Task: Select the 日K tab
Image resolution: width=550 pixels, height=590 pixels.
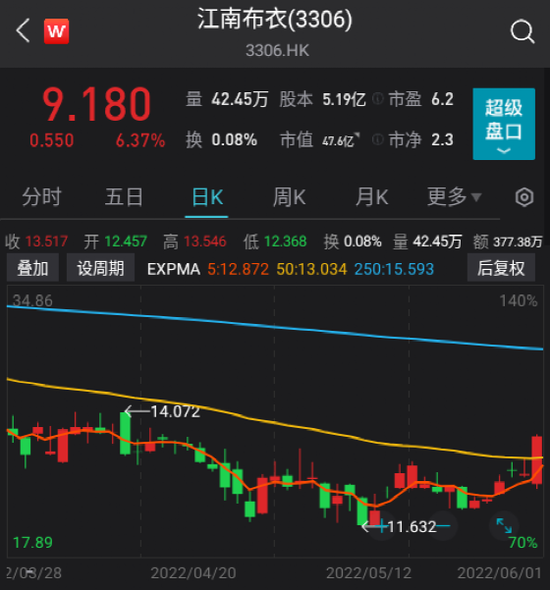Action: 207,197
